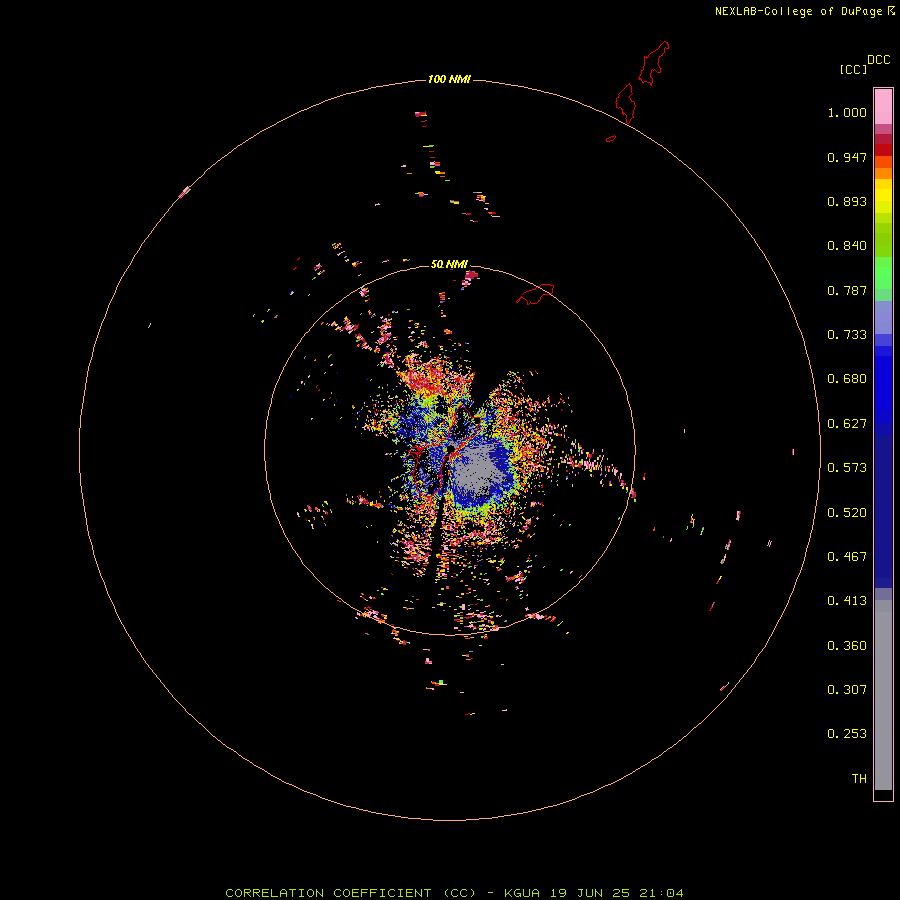This screenshot has height=900, width=900.
Task: Click the 0.733 color scale value
Action: click(847, 335)
